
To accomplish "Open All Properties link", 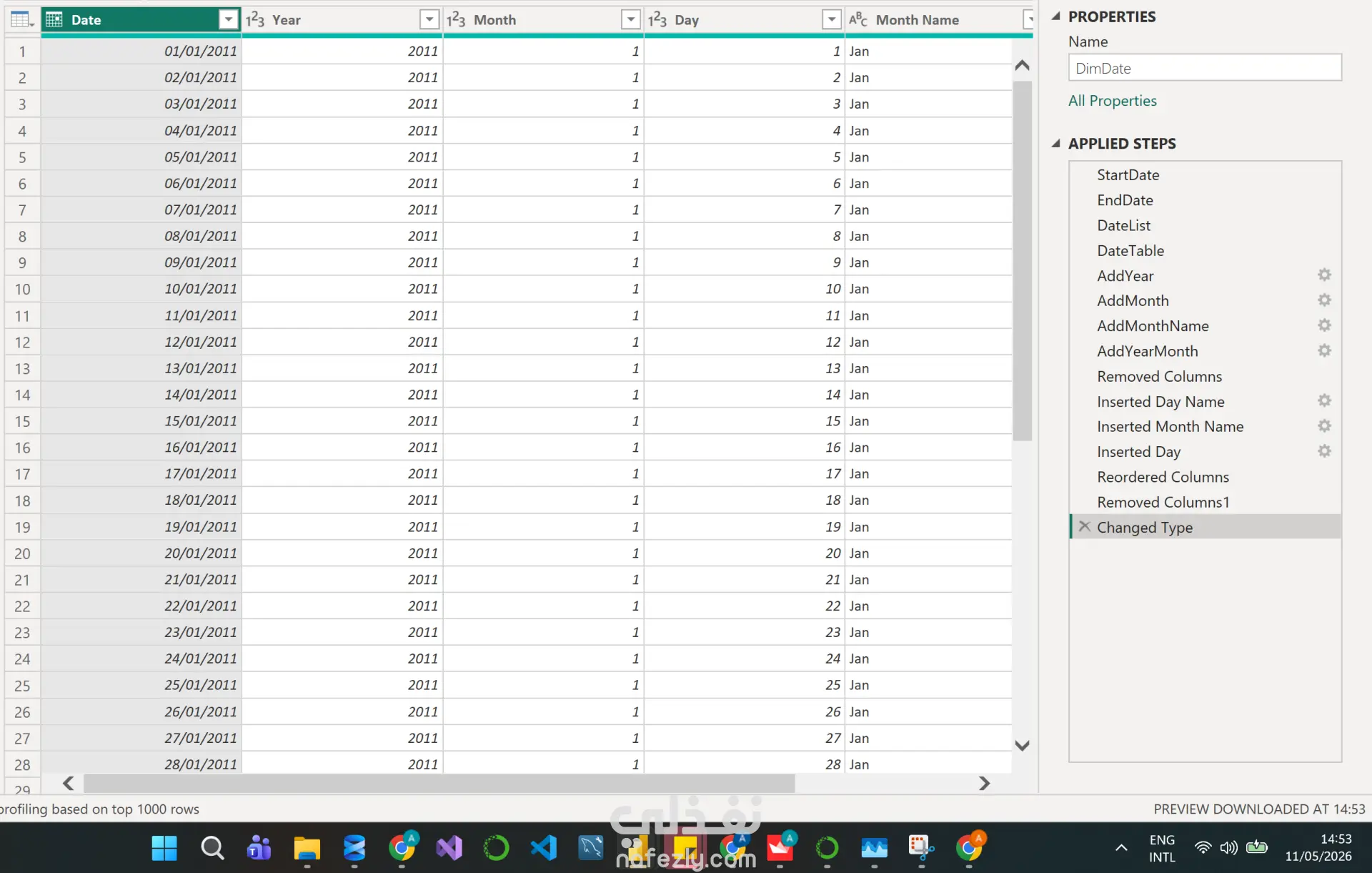I will click(x=1112, y=101).
